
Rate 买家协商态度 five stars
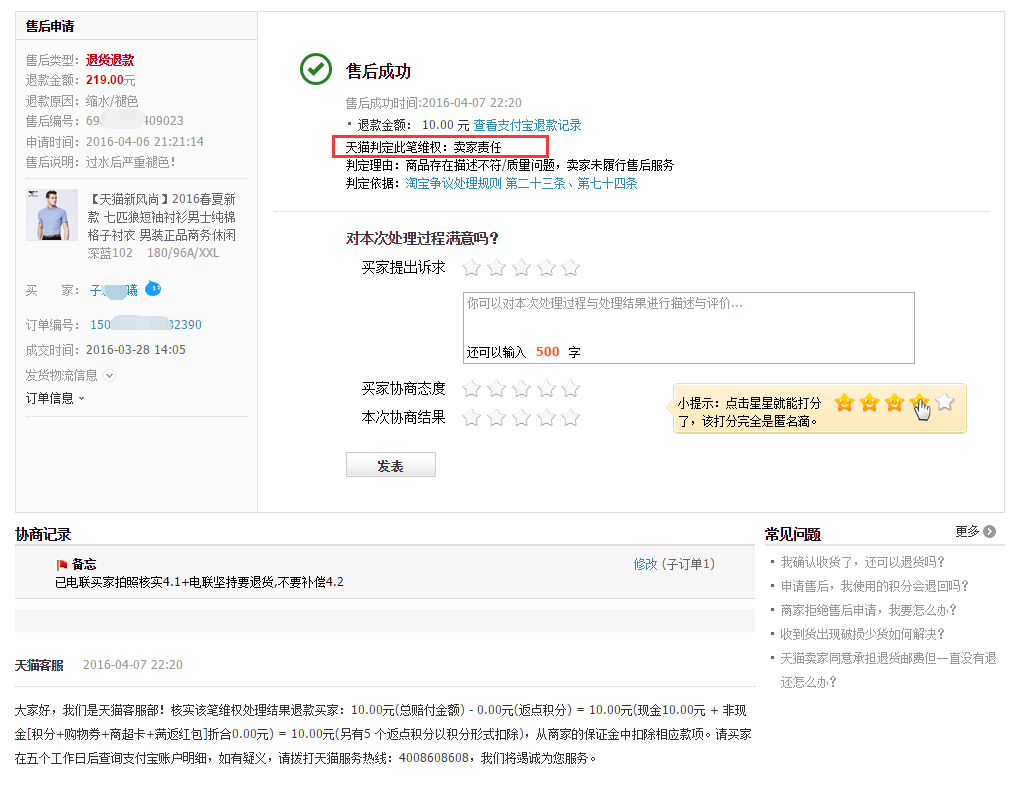tap(571, 389)
